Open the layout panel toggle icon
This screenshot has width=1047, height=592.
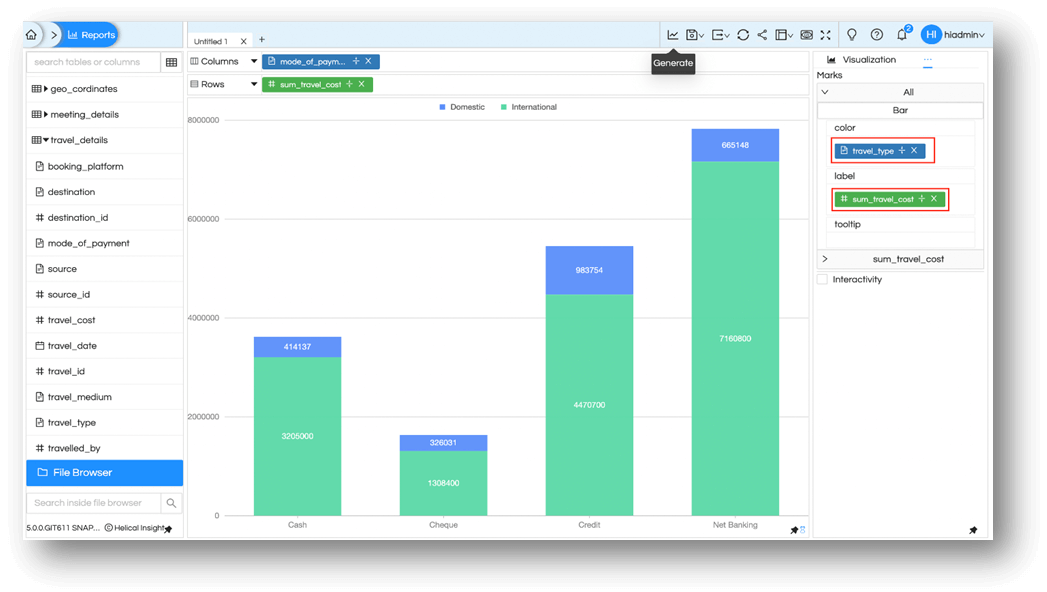[783, 35]
